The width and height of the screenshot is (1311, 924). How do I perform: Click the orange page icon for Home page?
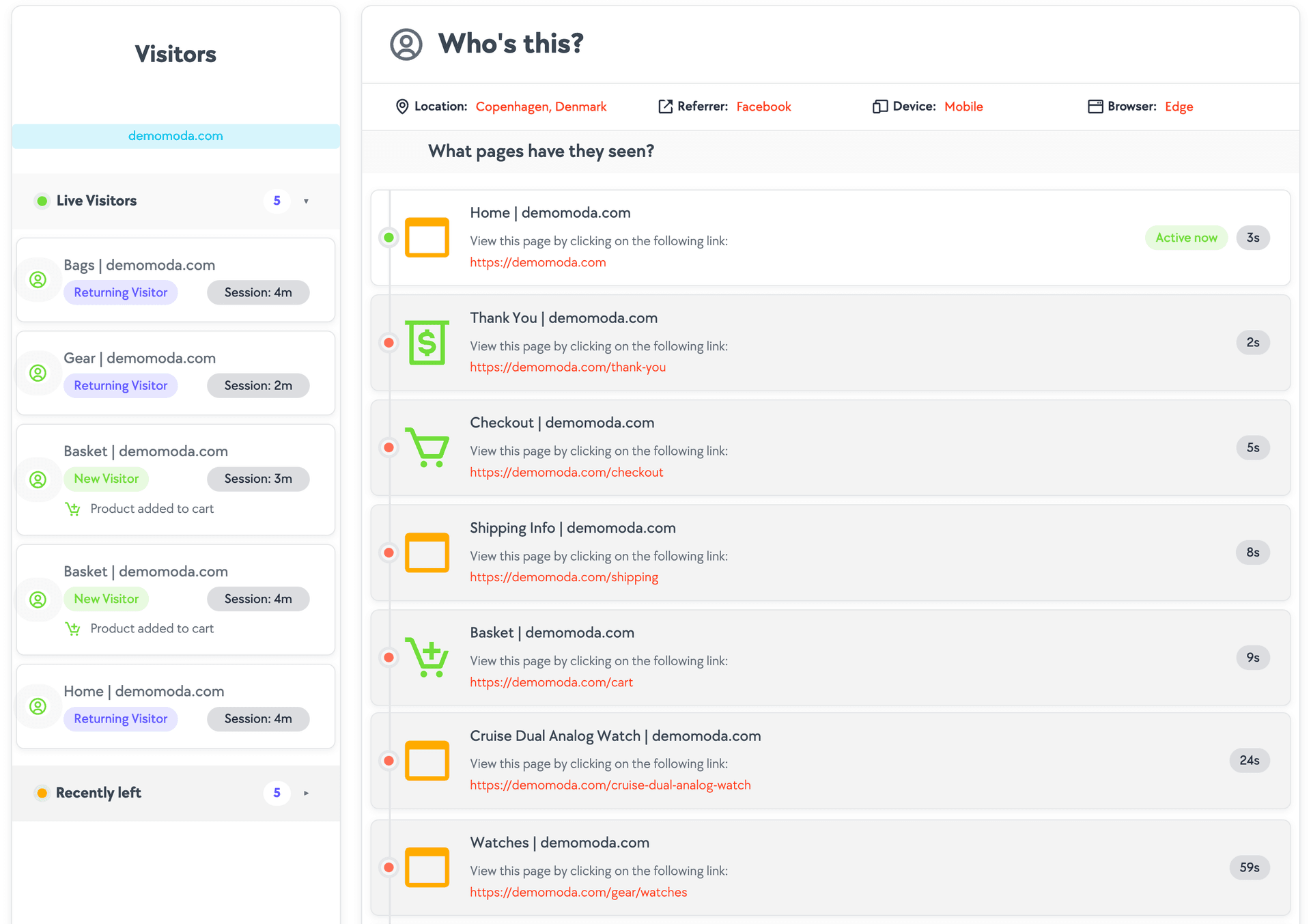point(427,237)
